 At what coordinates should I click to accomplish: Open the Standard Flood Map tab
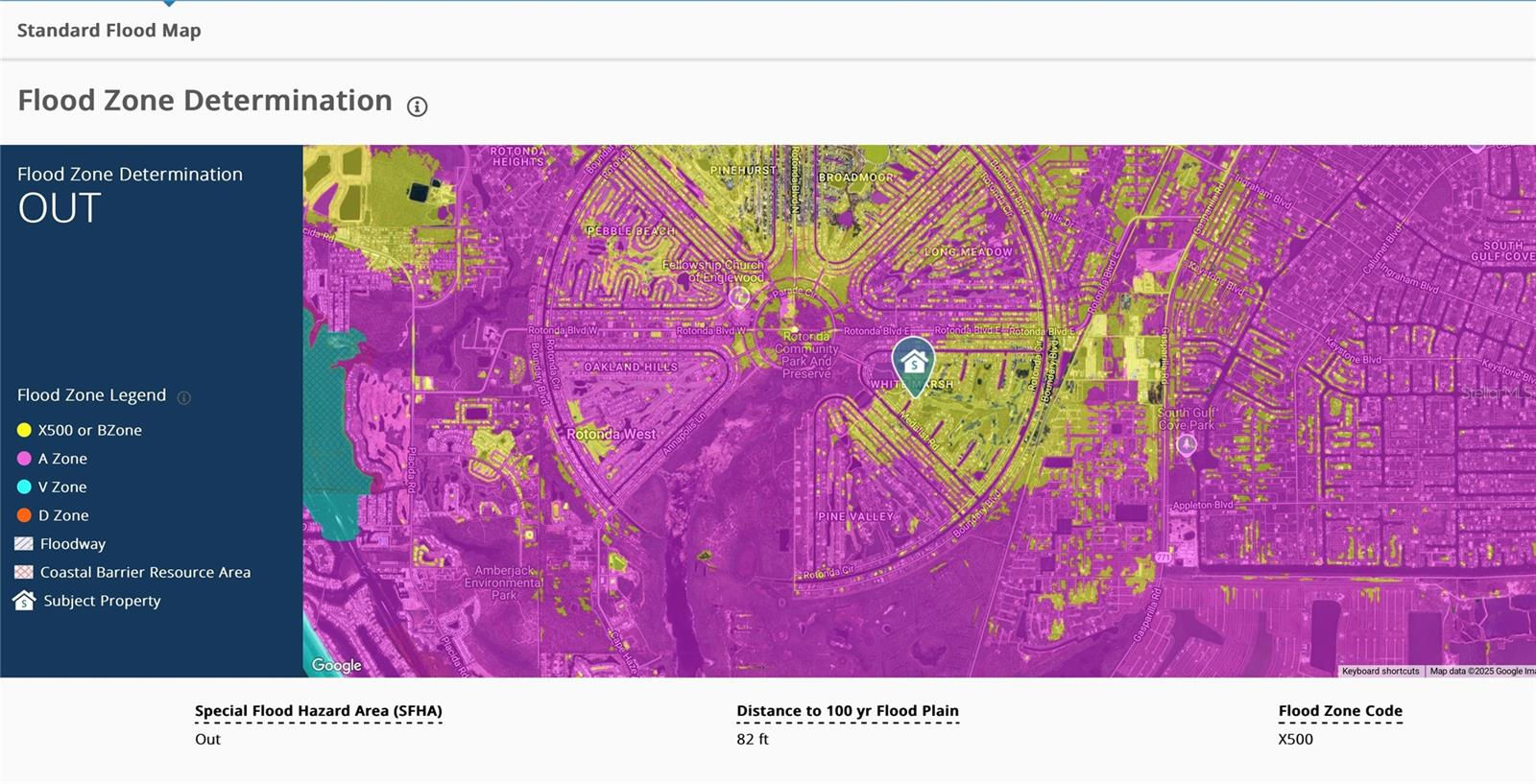108,31
